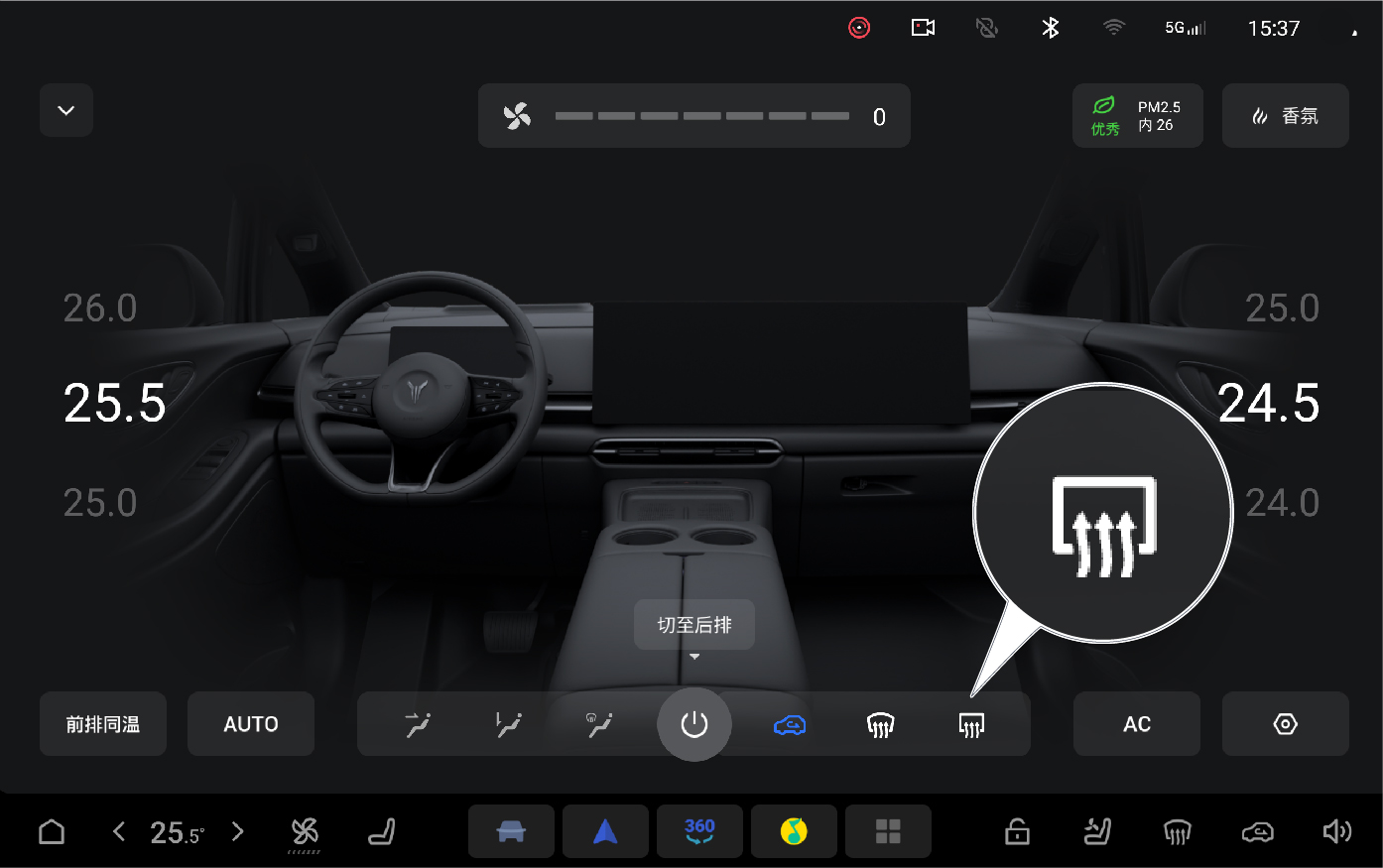Open the PM2.5 air quality panel
Image resolution: width=1383 pixels, height=868 pixels.
[1137, 116]
